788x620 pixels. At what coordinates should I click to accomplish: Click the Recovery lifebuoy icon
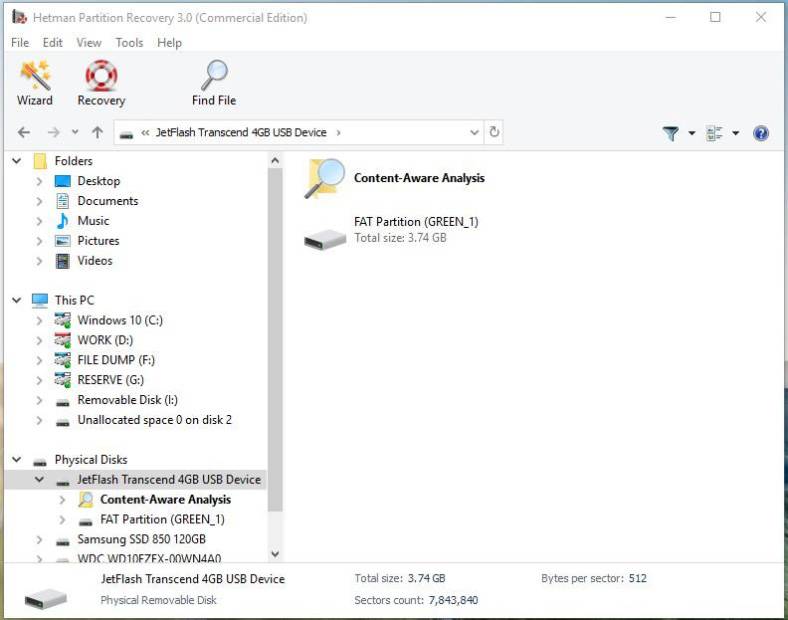click(x=101, y=75)
